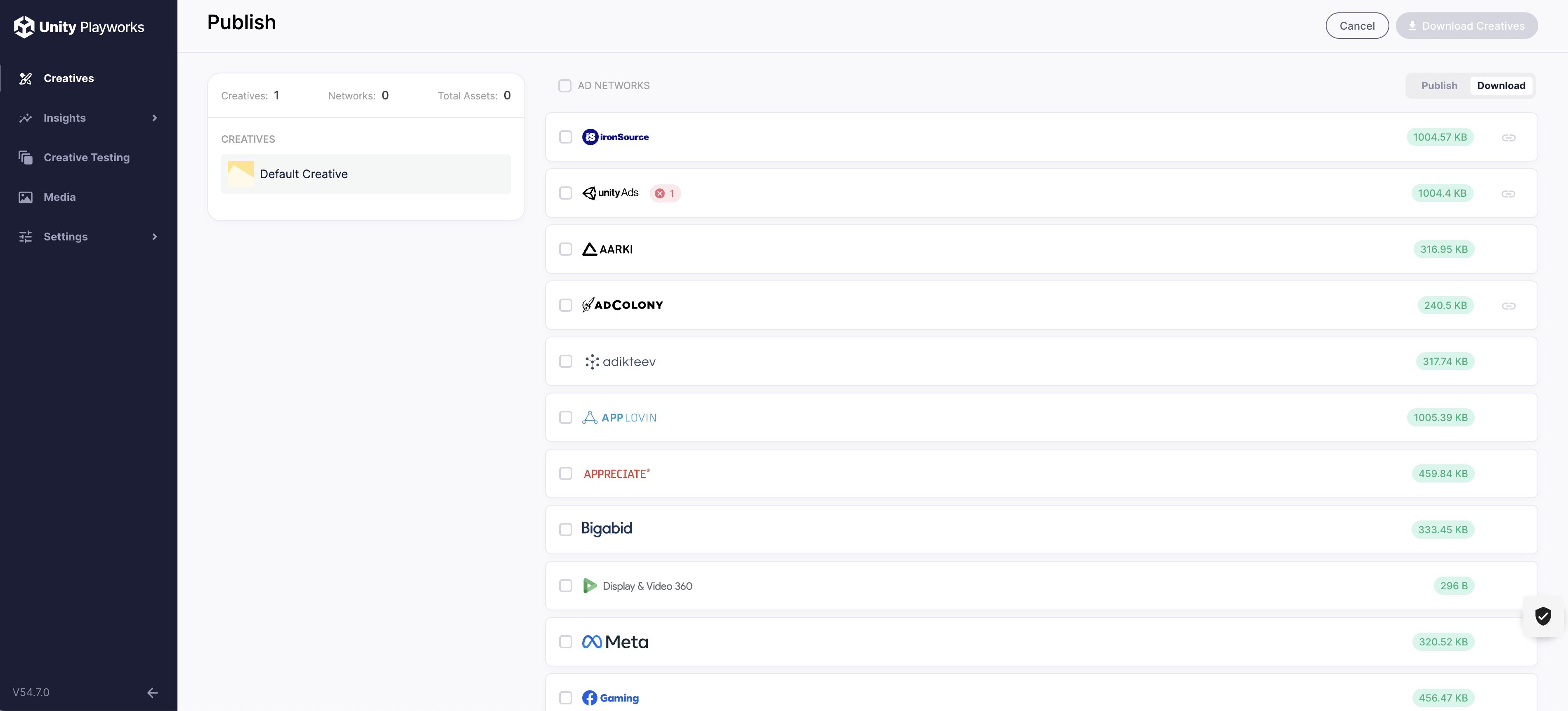Click the 240.5 KB size badge
The image size is (1568, 711).
pos(1445,305)
